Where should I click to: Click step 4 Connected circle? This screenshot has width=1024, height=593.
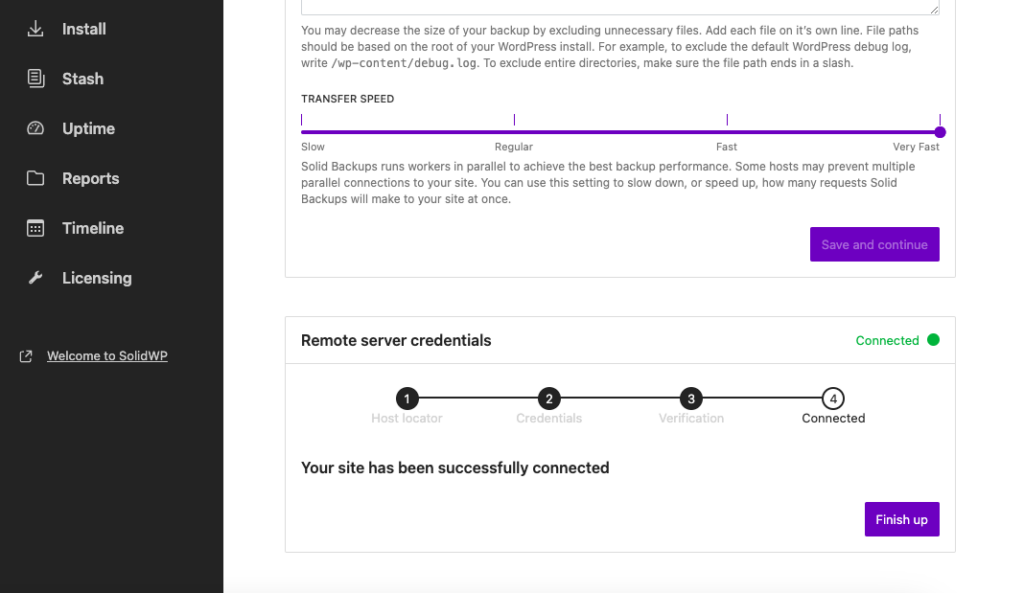point(833,398)
